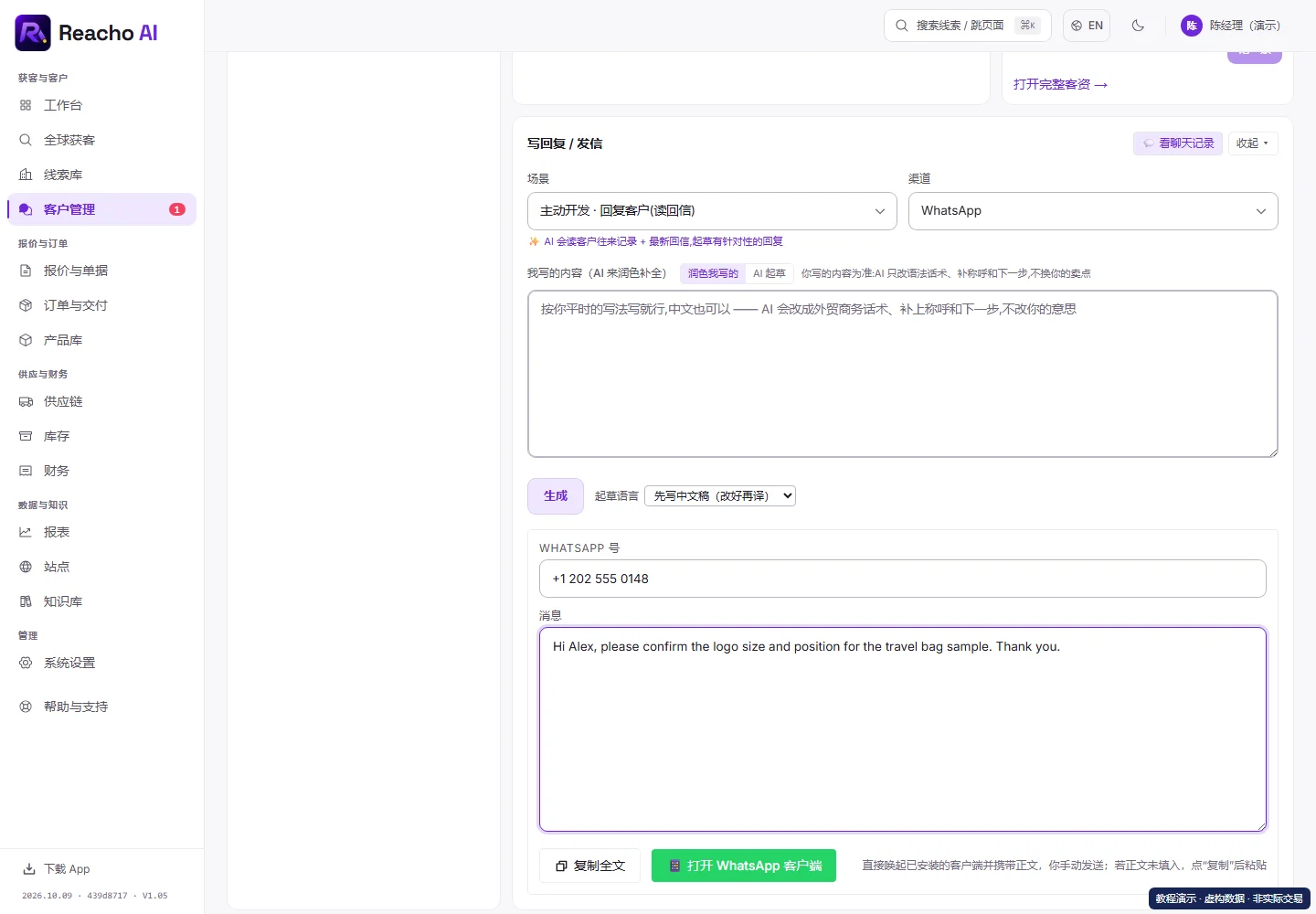Select 润色我写的 mode
This screenshot has width=1316, height=914.
coord(713,273)
